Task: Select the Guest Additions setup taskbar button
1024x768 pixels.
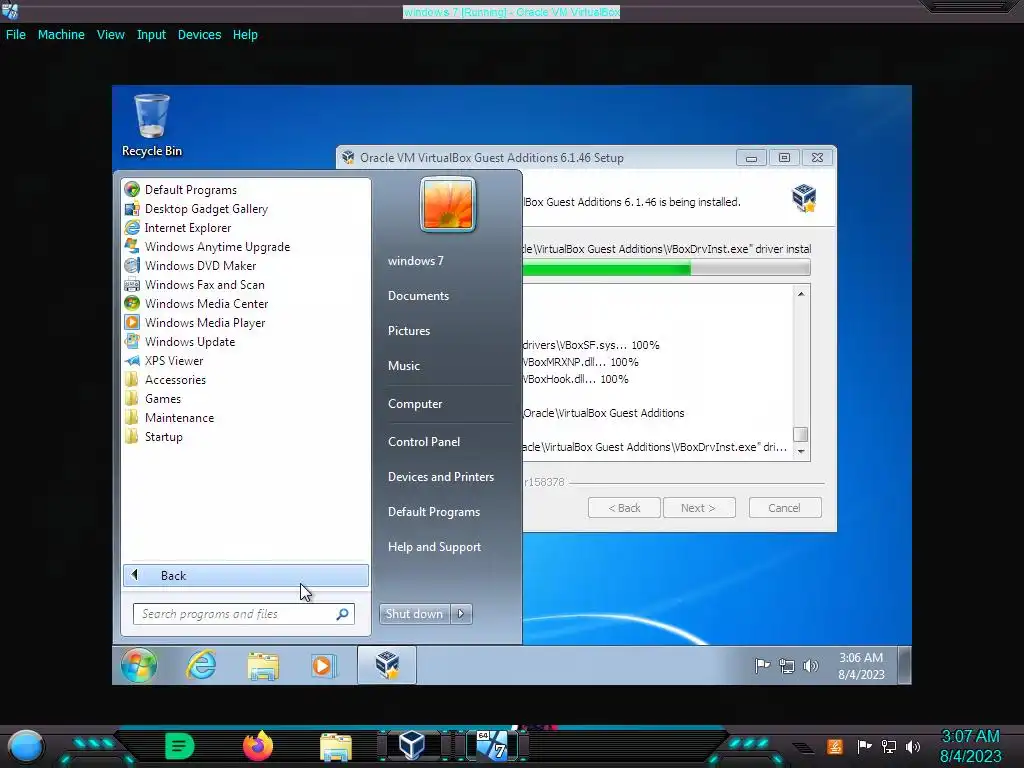Action: (x=387, y=665)
